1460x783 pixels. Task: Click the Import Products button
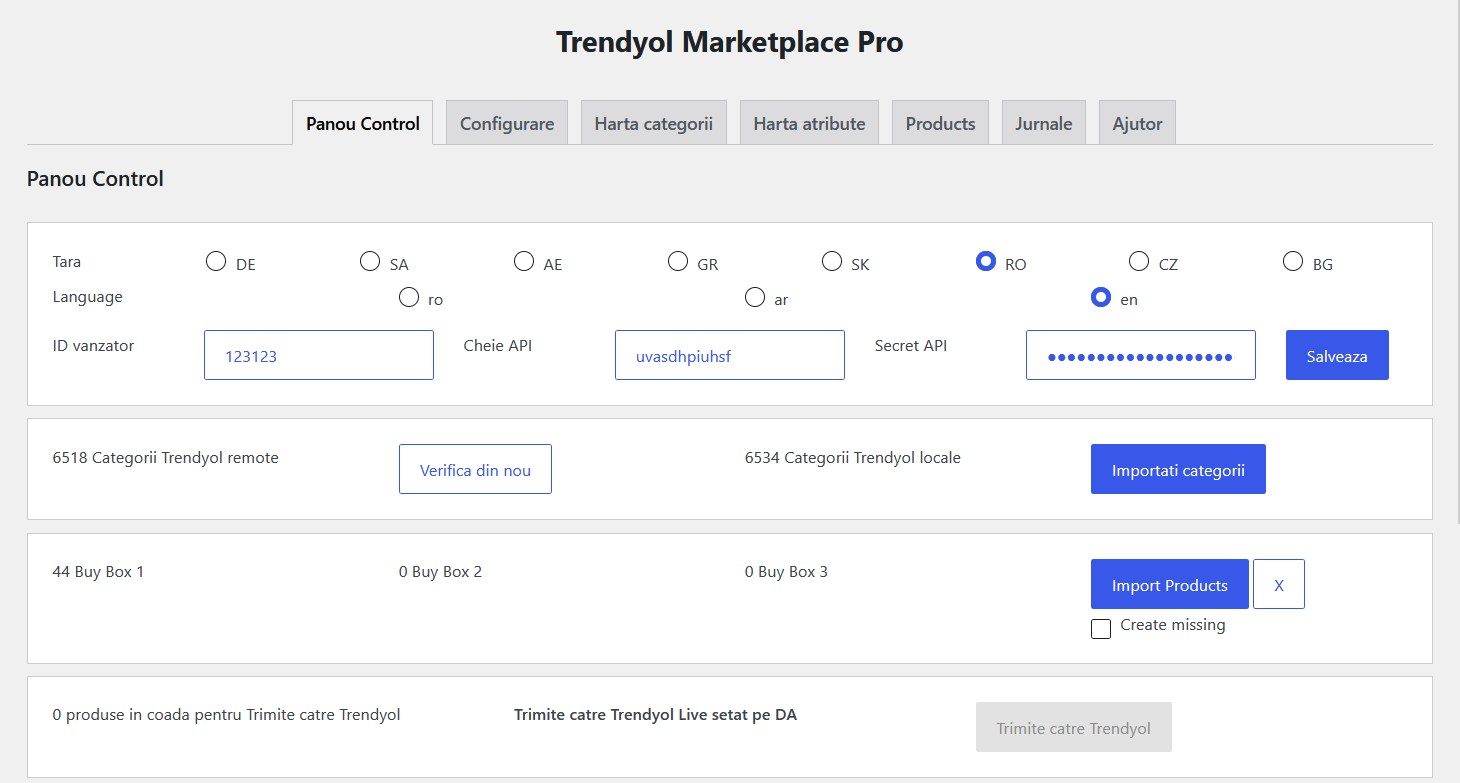pyautogui.click(x=1170, y=584)
